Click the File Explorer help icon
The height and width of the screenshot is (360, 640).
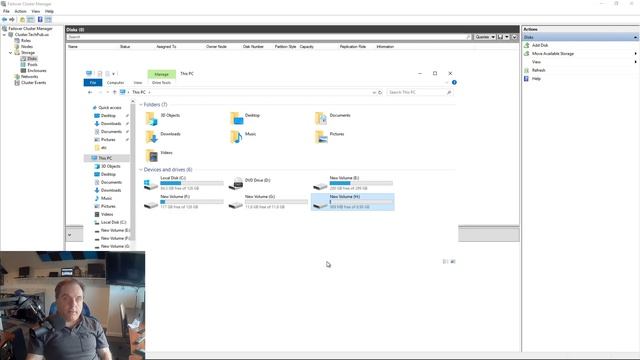[454, 82]
